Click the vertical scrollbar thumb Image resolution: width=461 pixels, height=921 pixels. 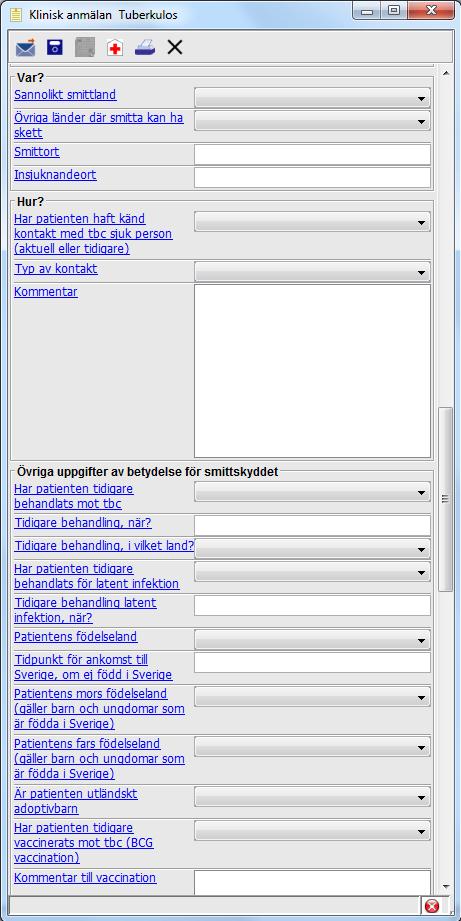(446, 499)
